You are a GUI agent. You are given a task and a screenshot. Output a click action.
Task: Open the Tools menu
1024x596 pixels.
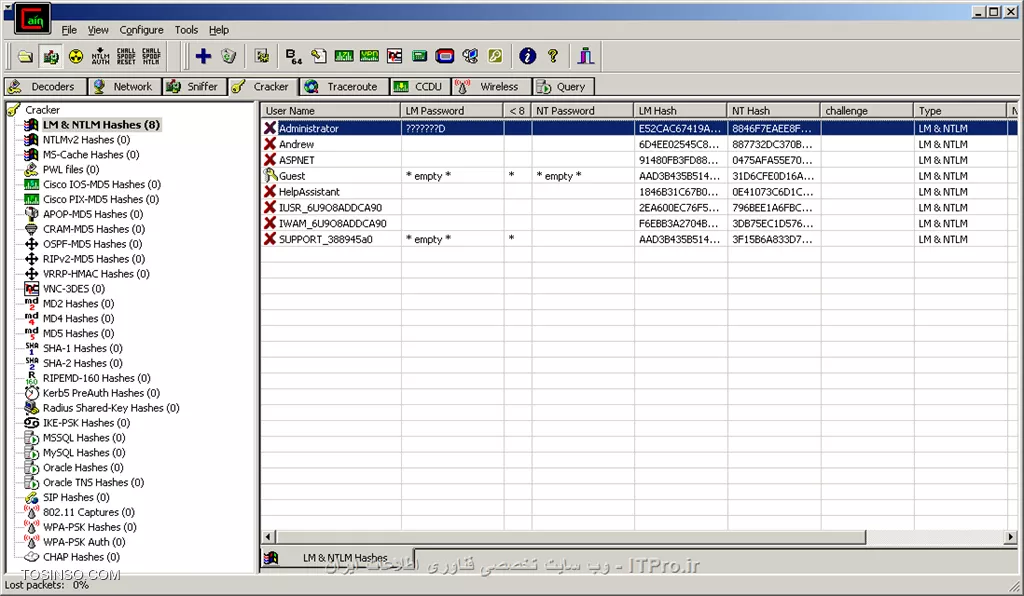[x=186, y=30]
